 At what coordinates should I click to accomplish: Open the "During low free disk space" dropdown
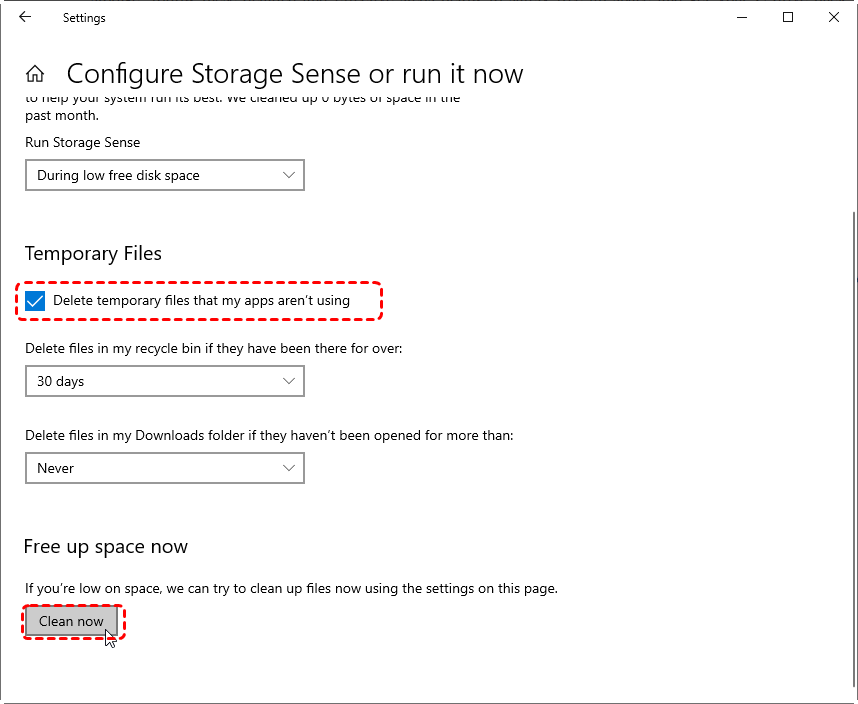coord(150,175)
